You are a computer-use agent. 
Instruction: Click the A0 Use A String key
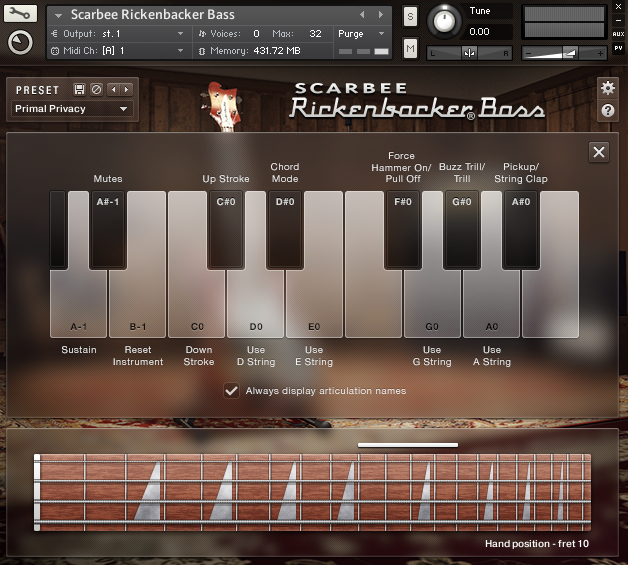(x=491, y=304)
